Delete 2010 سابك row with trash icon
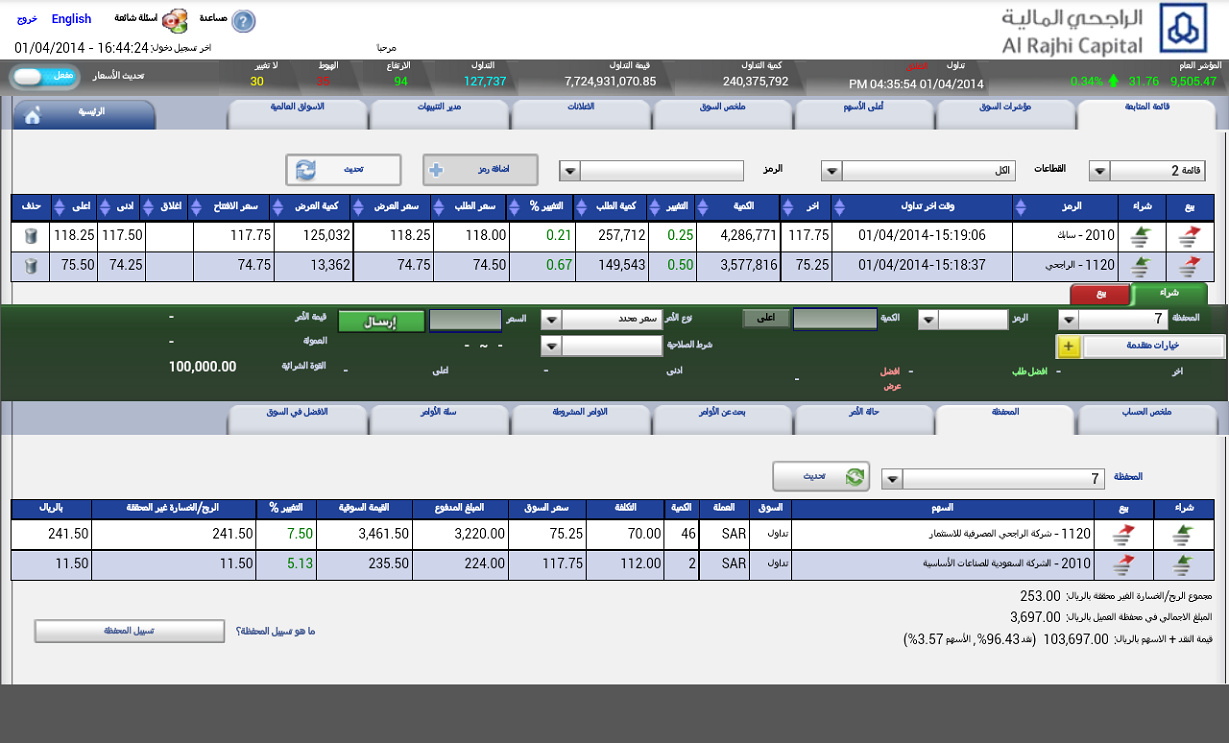This screenshot has width=1229, height=743. point(31,236)
